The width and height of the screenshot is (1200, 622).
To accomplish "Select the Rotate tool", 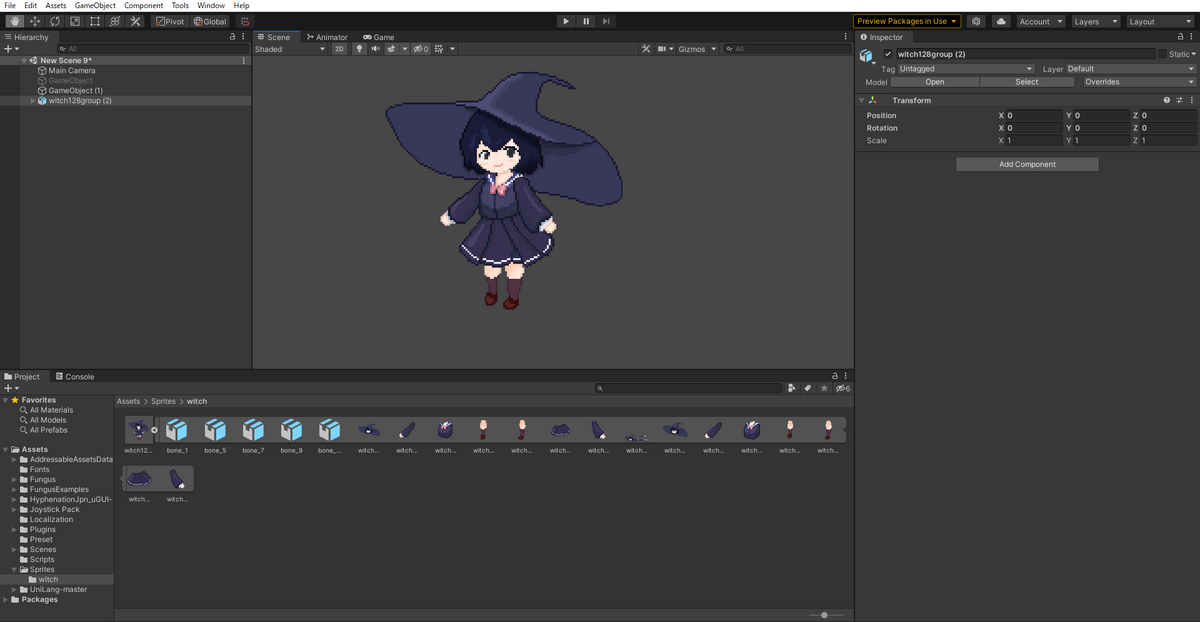I will [55, 21].
